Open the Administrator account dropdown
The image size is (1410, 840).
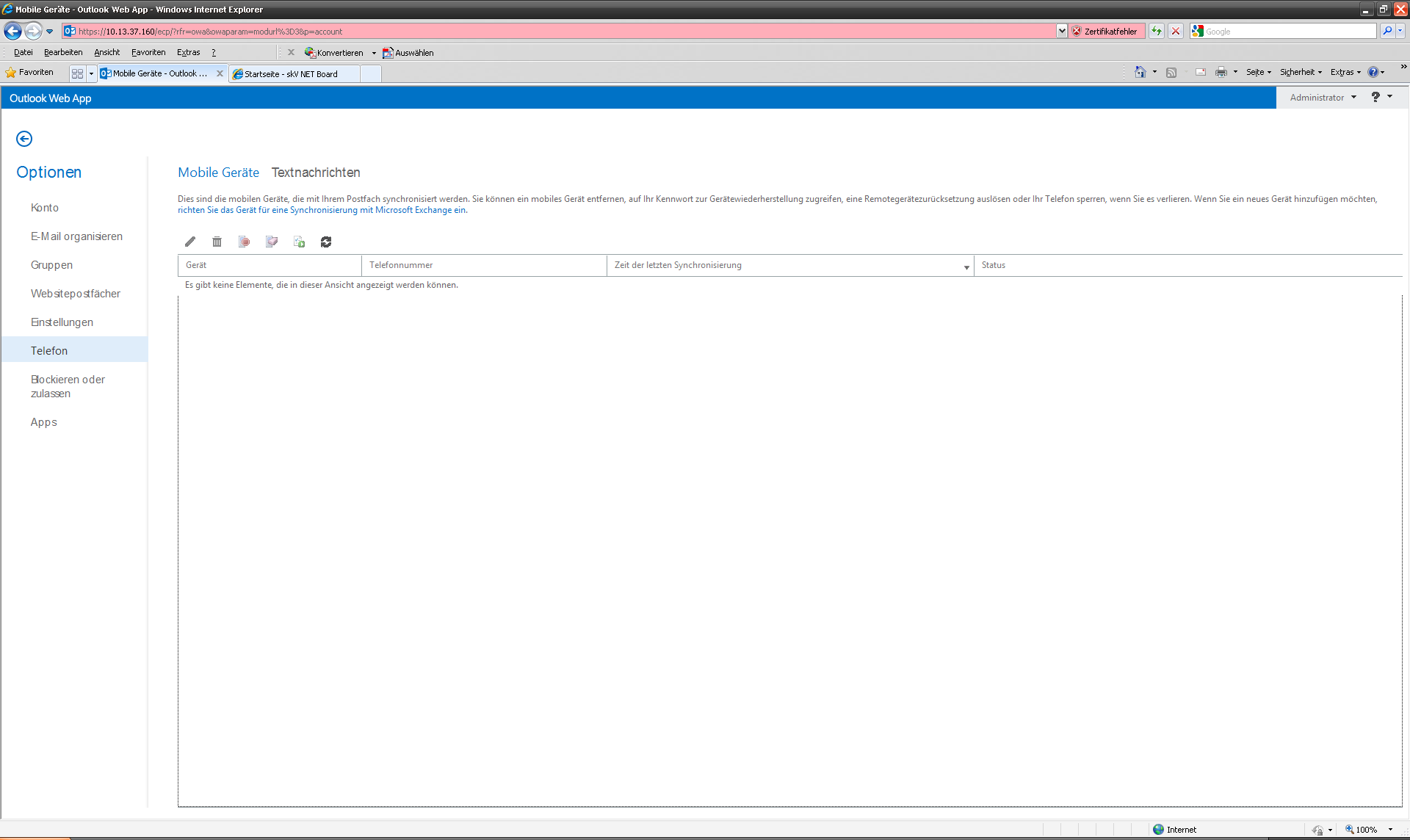(x=1323, y=97)
